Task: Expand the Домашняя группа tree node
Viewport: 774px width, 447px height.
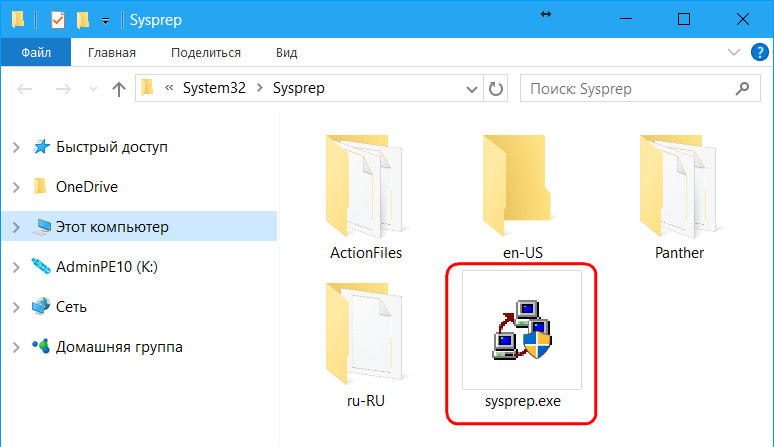Action: coord(16,347)
